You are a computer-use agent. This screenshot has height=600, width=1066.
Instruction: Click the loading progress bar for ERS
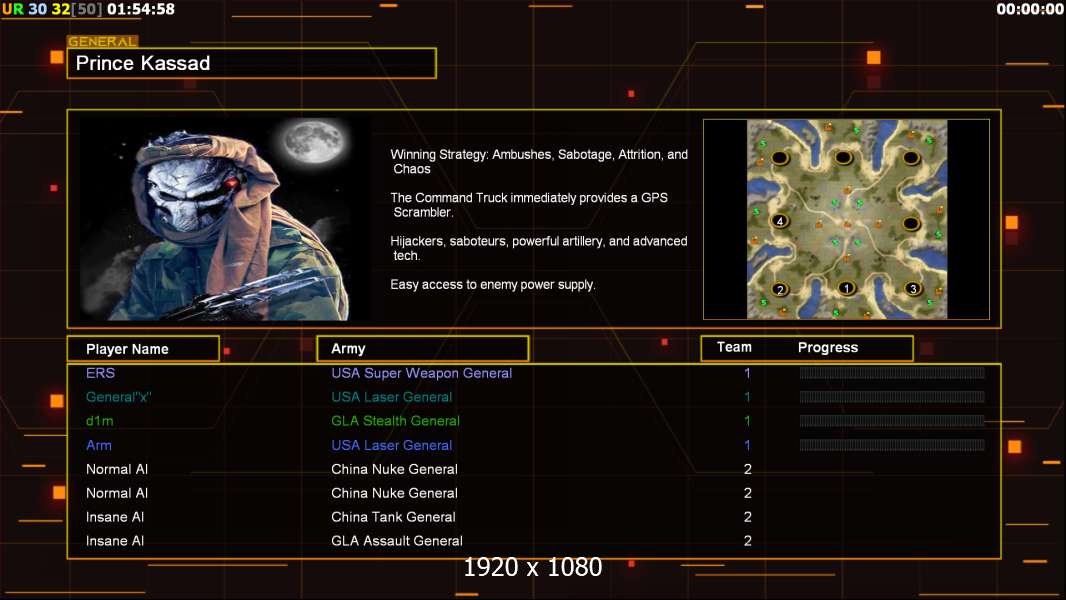pyautogui.click(x=892, y=372)
